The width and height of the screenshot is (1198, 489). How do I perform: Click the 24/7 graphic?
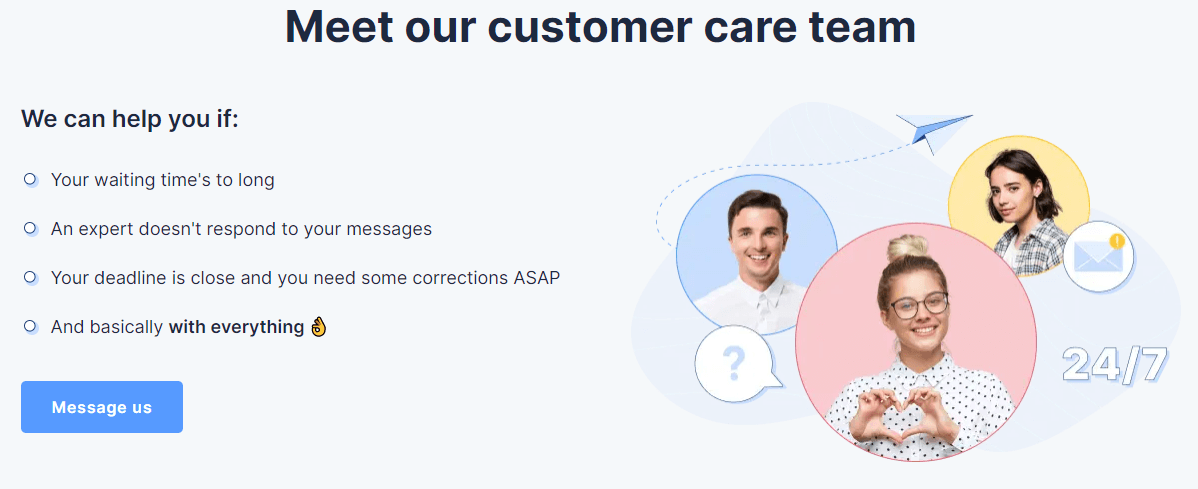[x=1115, y=365]
